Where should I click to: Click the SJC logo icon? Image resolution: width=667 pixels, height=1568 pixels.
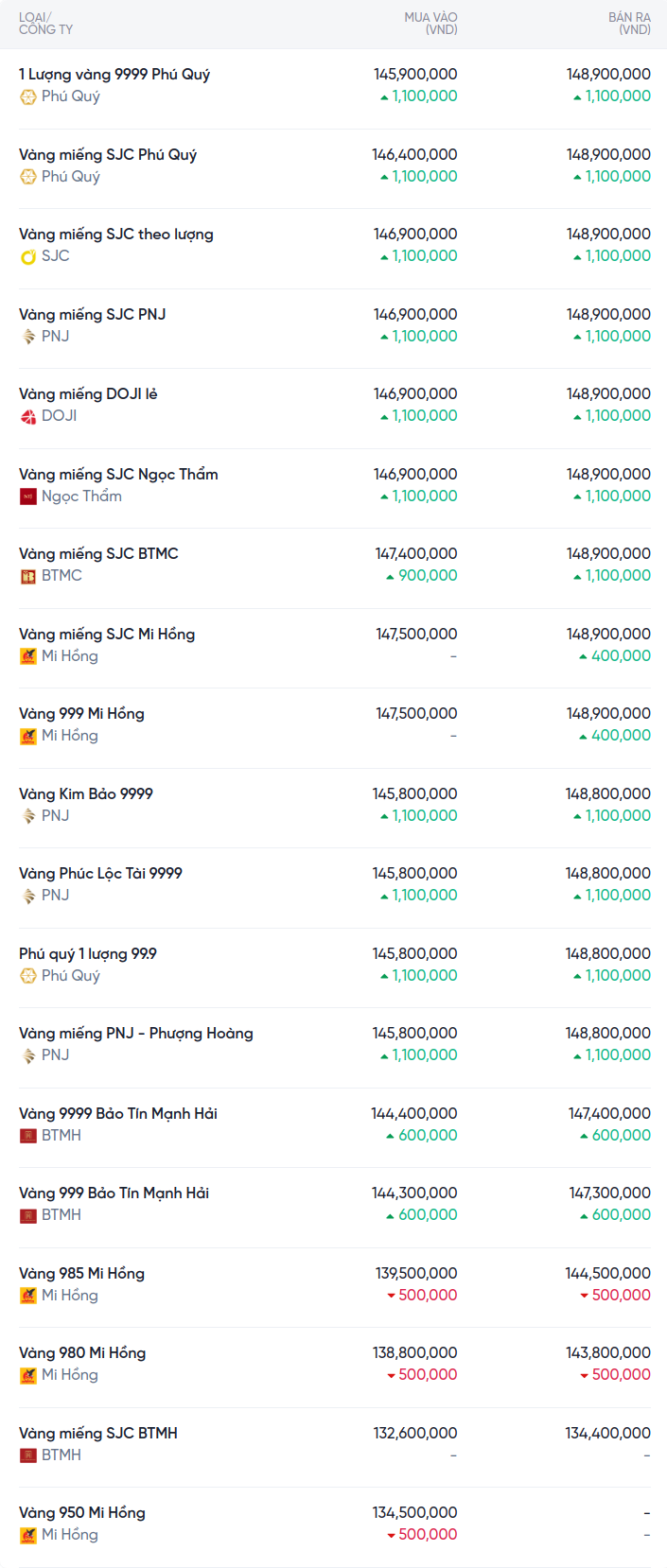28,256
